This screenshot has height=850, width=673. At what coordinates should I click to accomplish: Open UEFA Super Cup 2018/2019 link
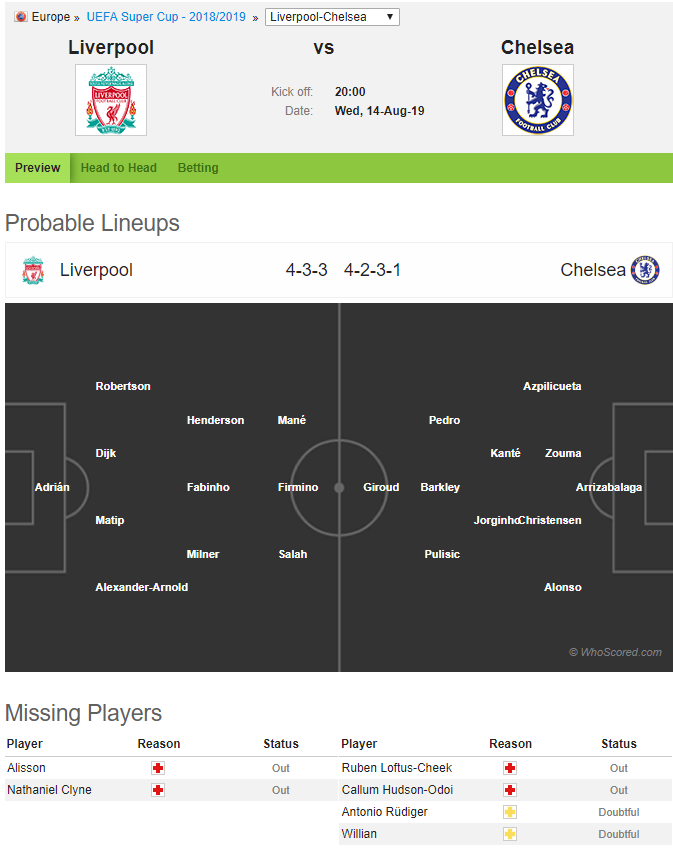166,17
